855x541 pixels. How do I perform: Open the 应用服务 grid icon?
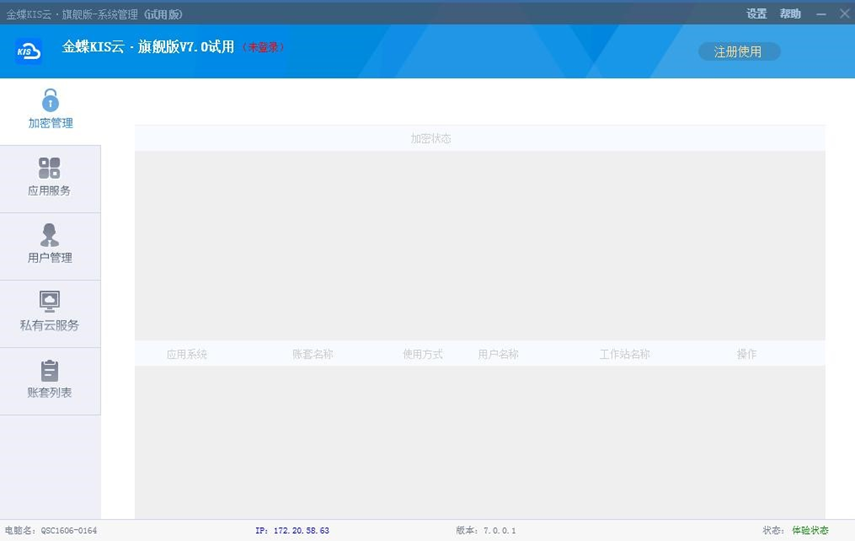tap(50, 168)
